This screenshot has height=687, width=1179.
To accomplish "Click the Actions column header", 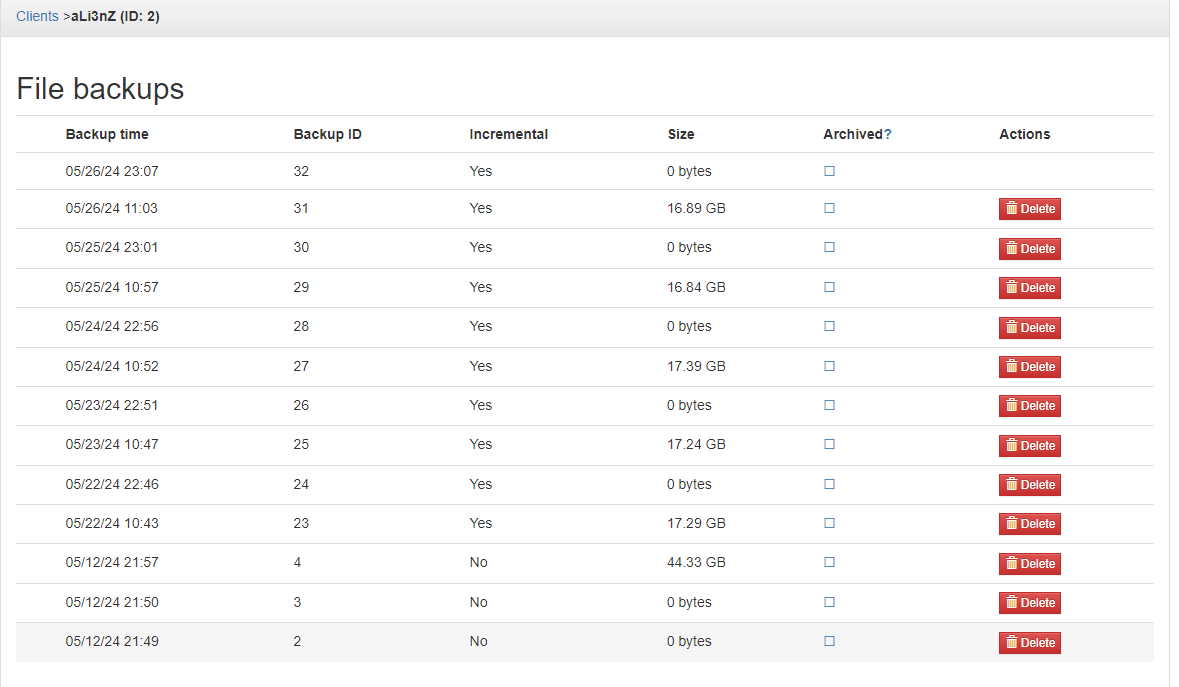I will point(1024,135).
